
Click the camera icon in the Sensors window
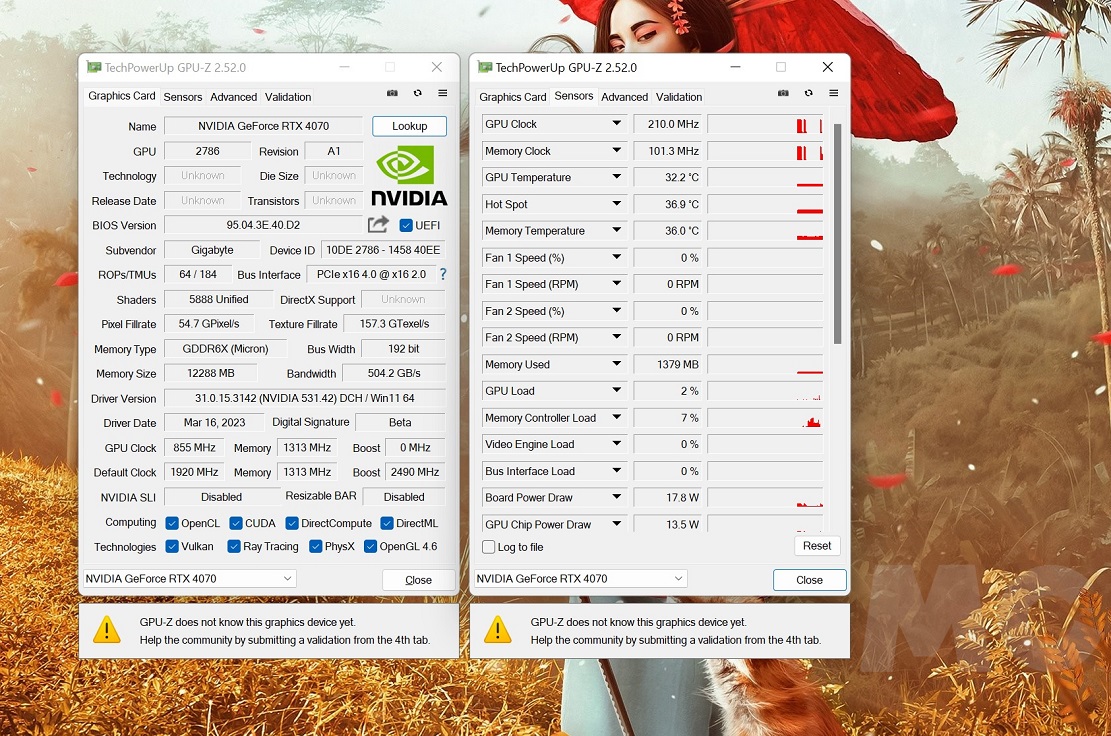pos(783,94)
